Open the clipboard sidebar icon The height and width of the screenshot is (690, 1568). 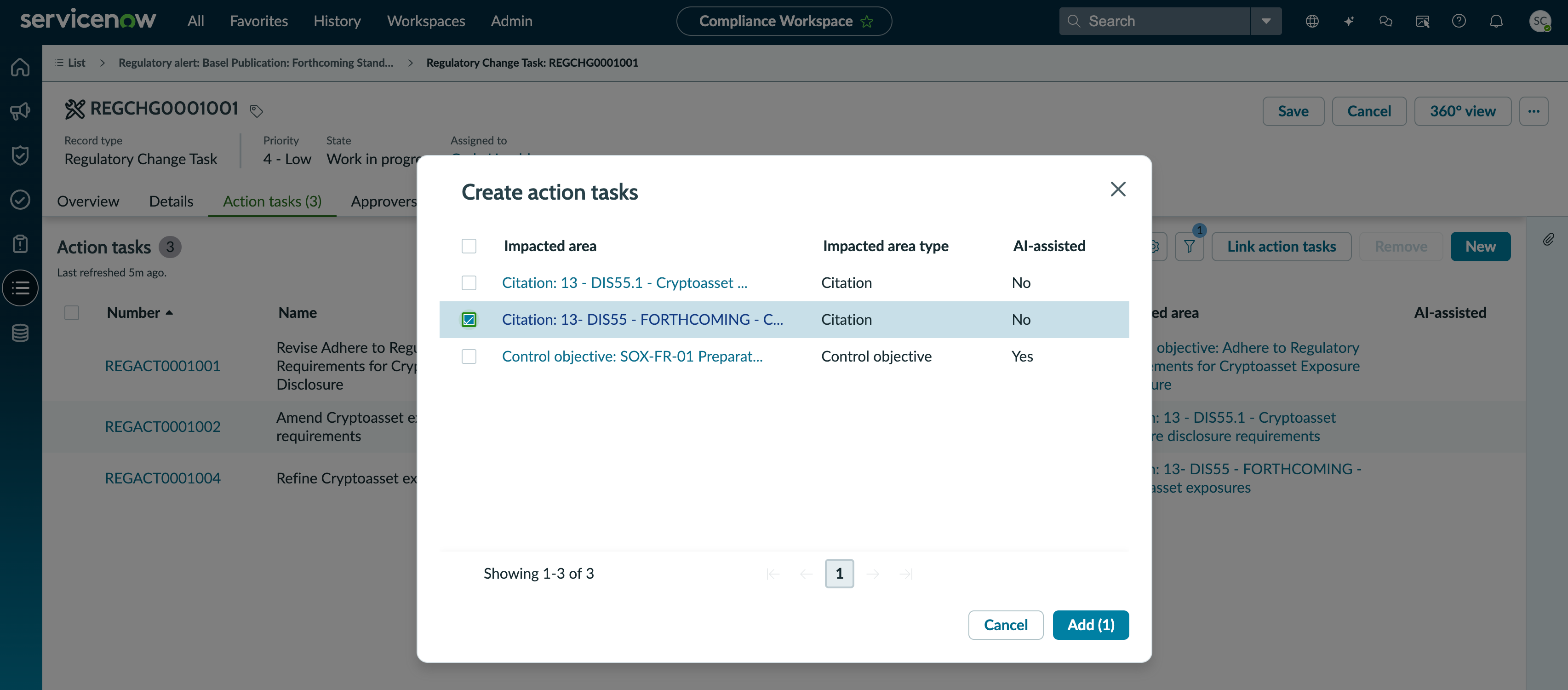pos(20,244)
